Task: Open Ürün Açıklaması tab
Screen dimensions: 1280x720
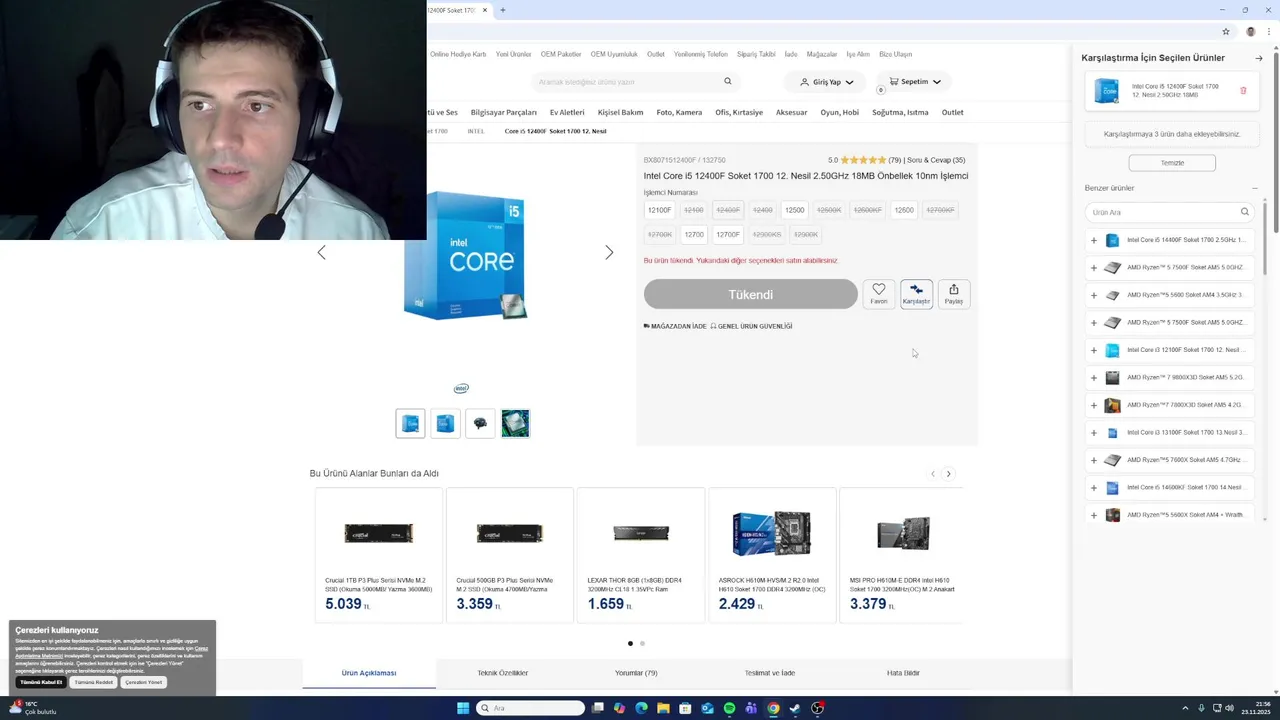Action: (x=369, y=673)
